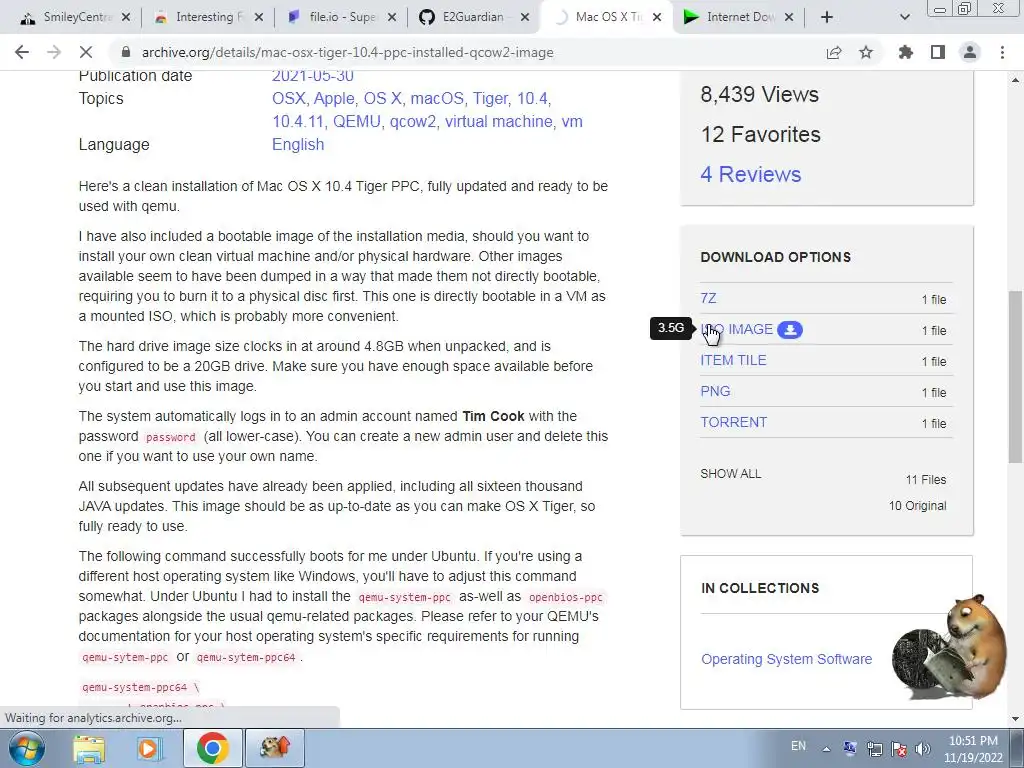Click the QEMU topic link
The height and width of the screenshot is (768, 1024).
coord(357,121)
